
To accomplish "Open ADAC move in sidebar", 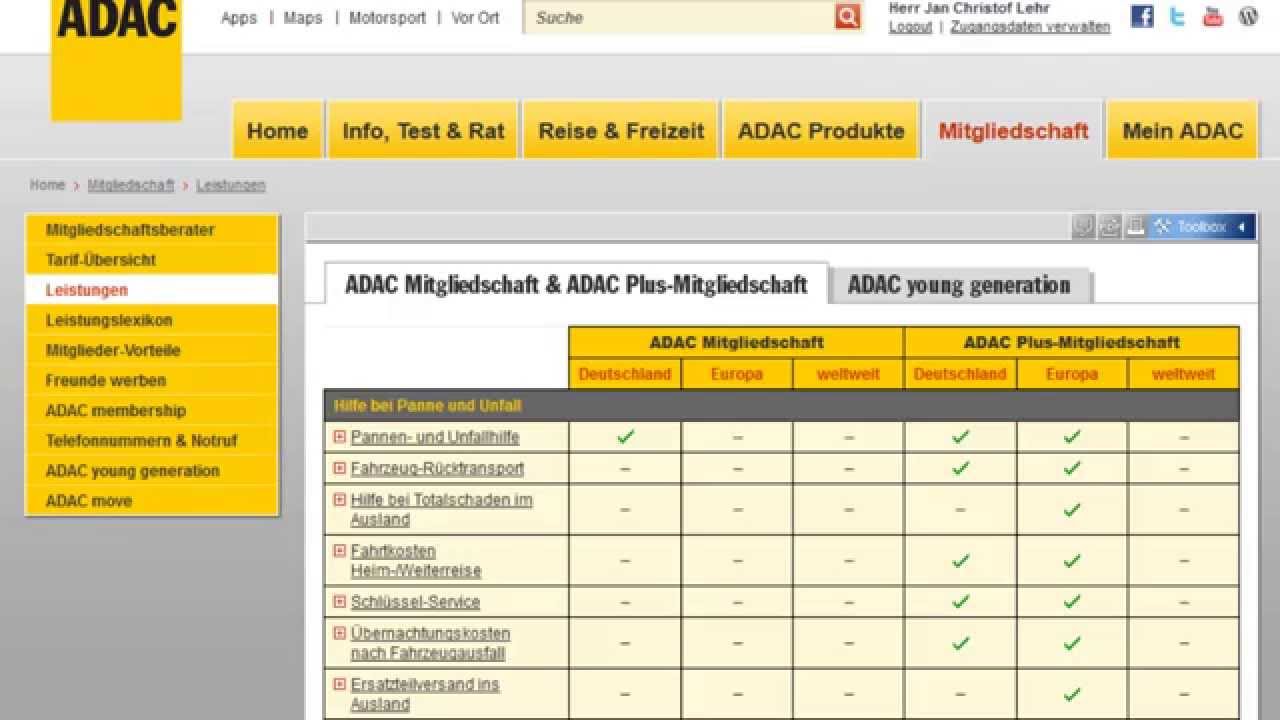I will pos(152,500).
